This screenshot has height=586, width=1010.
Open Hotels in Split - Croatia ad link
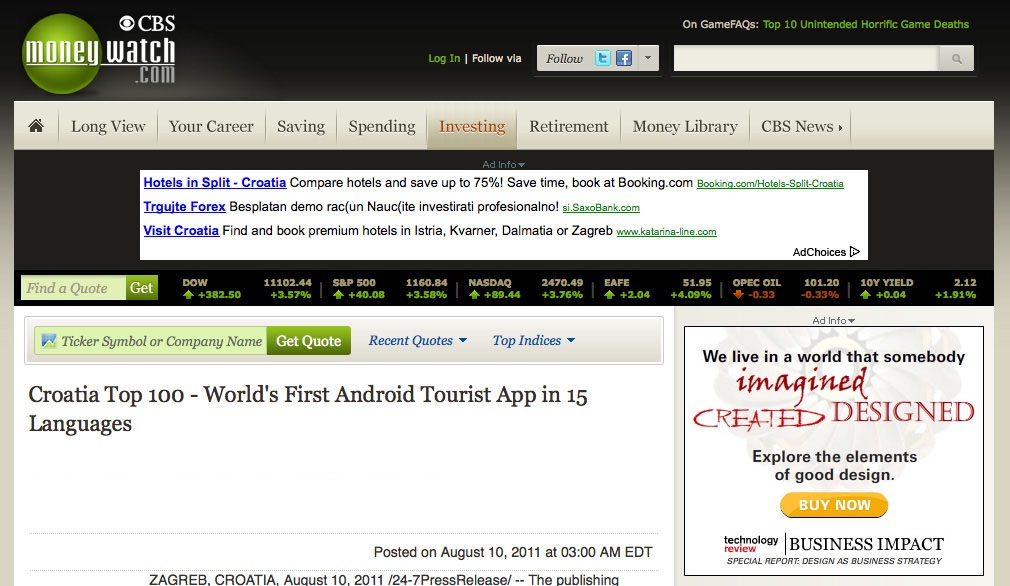[215, 183]
